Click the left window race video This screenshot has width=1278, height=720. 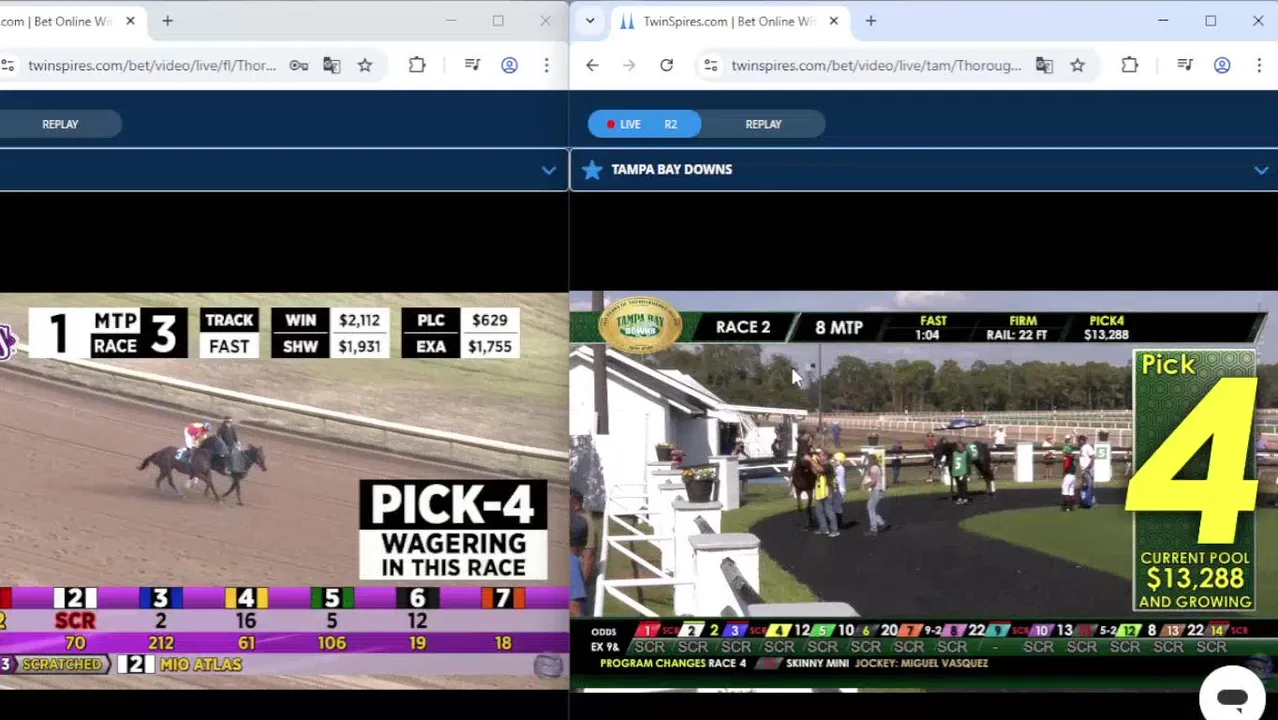[x=284, y=490]
